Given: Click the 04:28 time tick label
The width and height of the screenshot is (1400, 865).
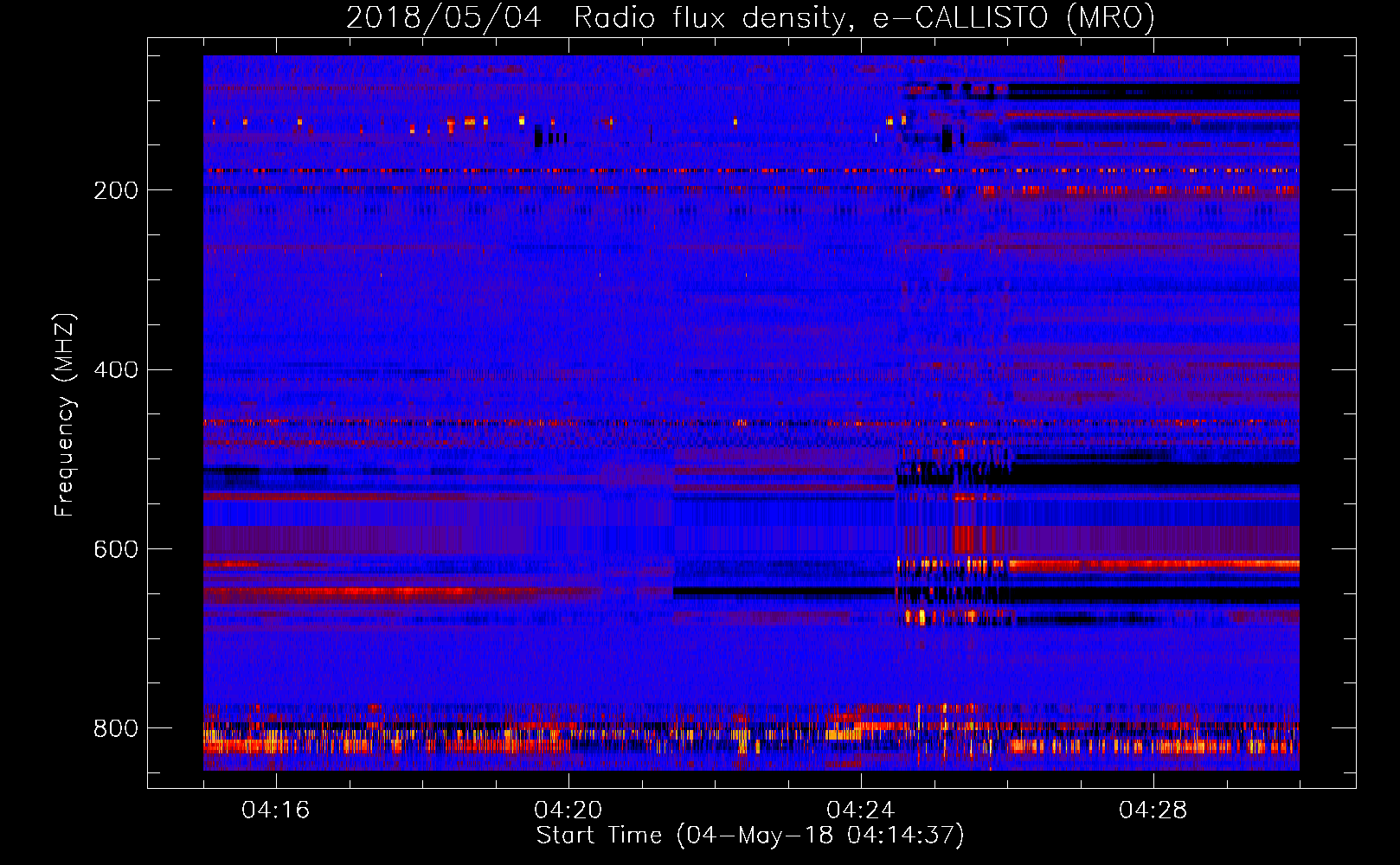Looking at the screenshot, I should tap(1153, 810).
